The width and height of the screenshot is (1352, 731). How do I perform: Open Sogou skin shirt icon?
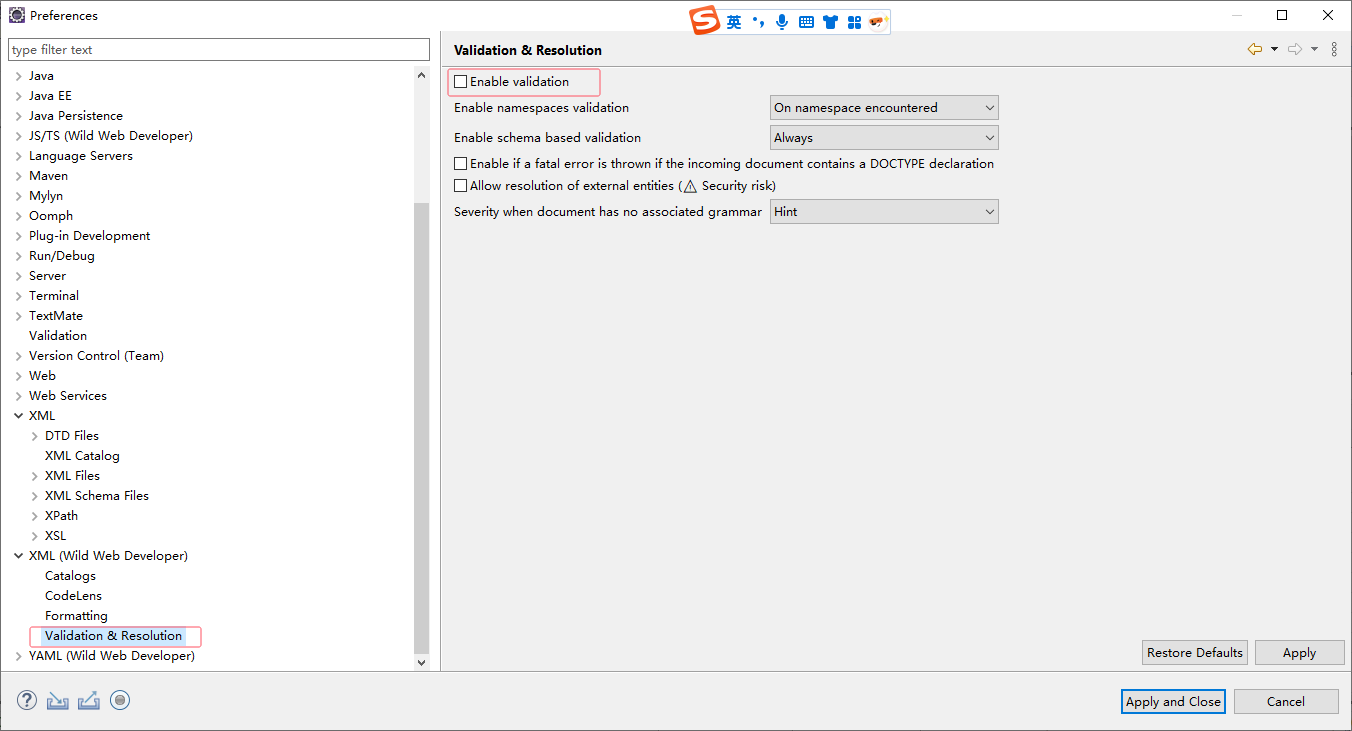(830, 22)
